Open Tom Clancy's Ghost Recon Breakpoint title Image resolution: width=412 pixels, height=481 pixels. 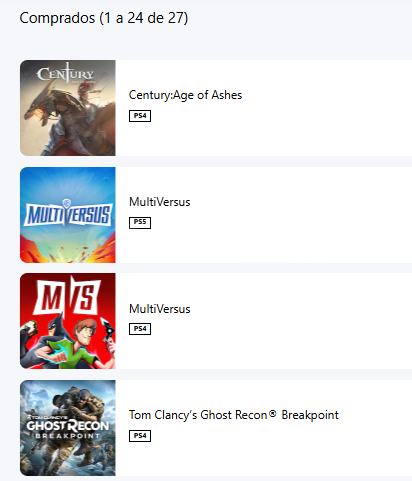click(234, 415)
